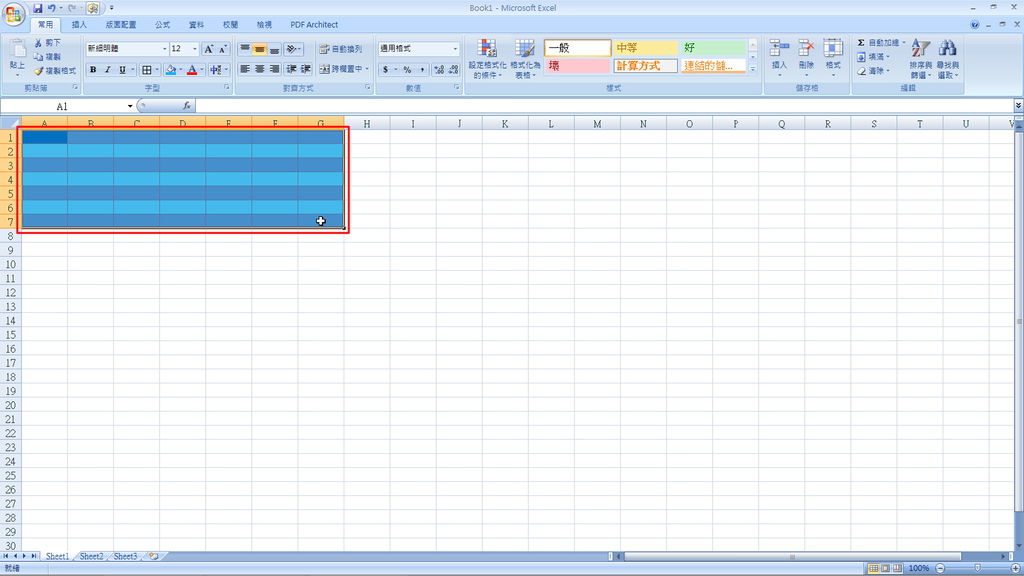
Task: Open Find & Select binoculars (尋找與選取)
Action: click(948, 59)
